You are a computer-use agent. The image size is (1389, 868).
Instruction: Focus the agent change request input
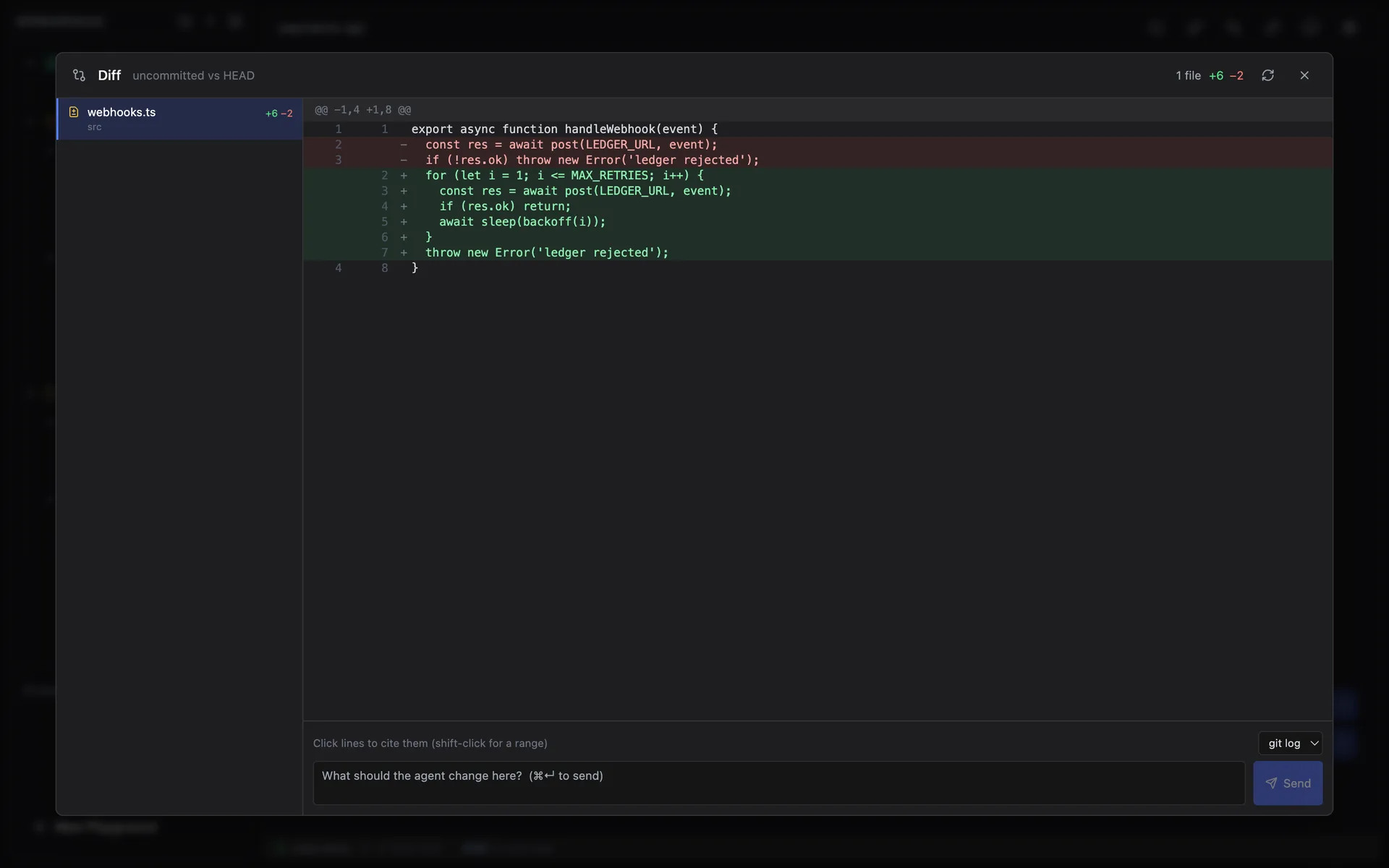coord(778,783)
